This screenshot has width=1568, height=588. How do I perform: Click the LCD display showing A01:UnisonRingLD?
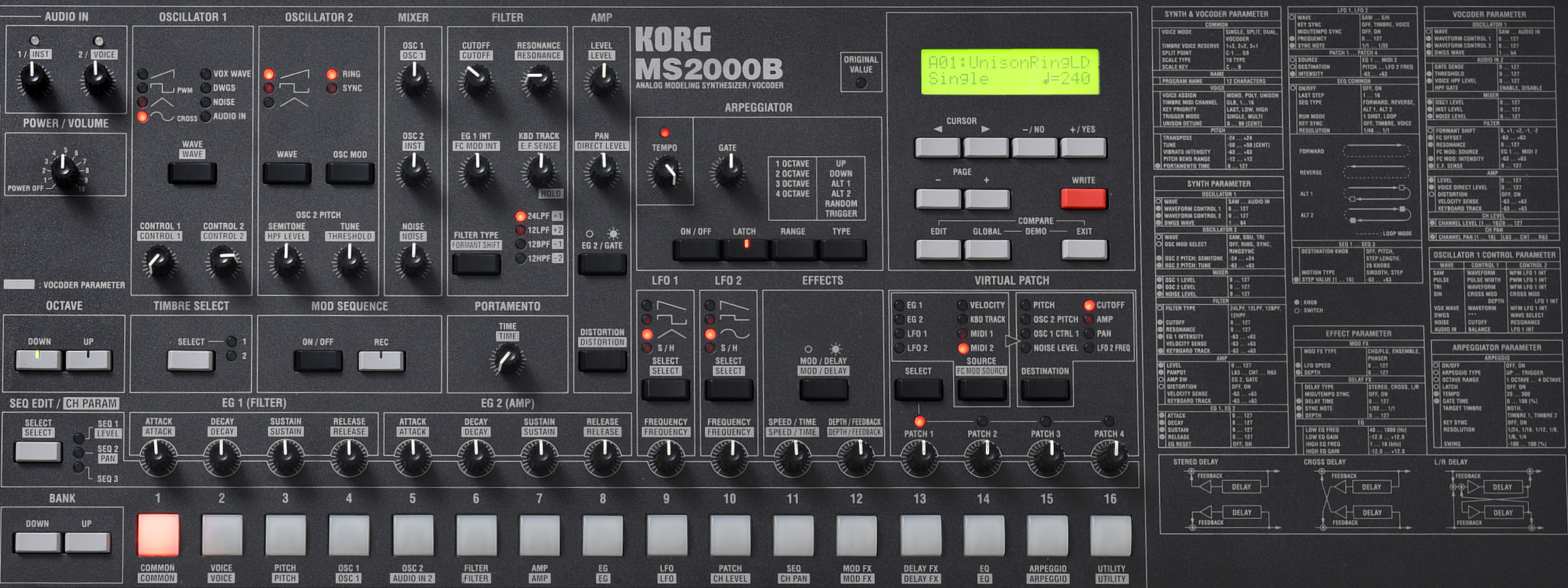coord(1009,71)
